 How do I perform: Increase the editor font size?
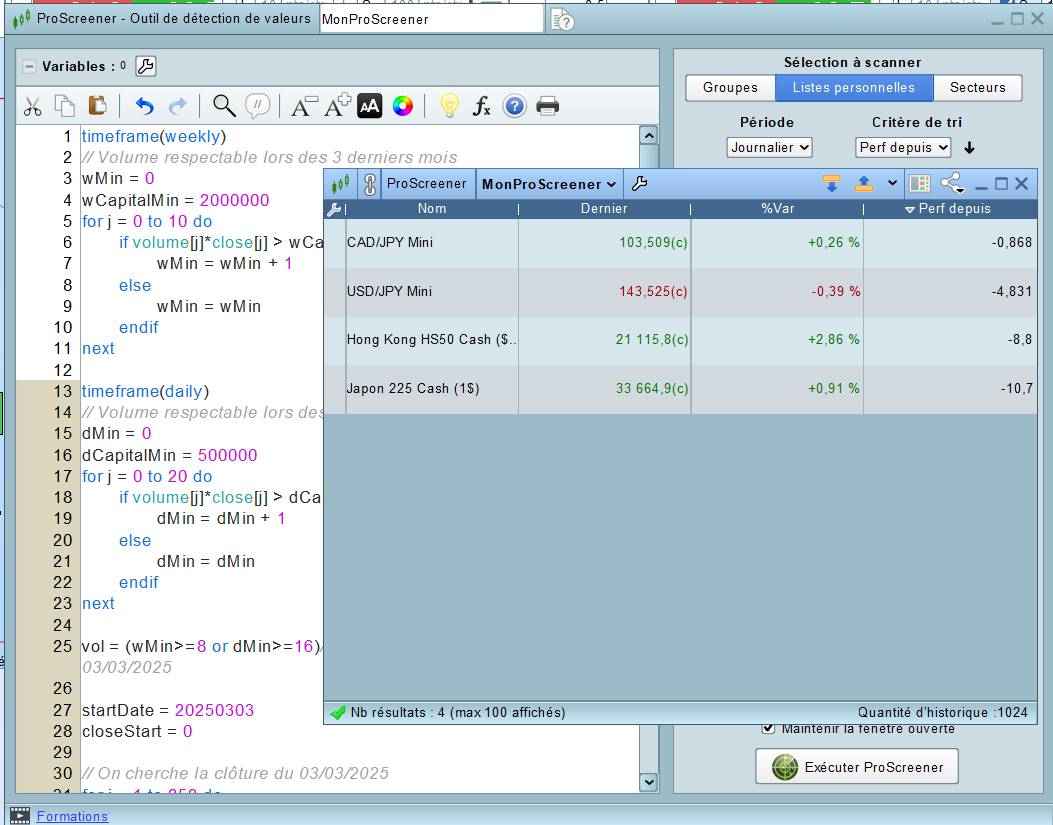pyautogui.click(x=337, y=105)
